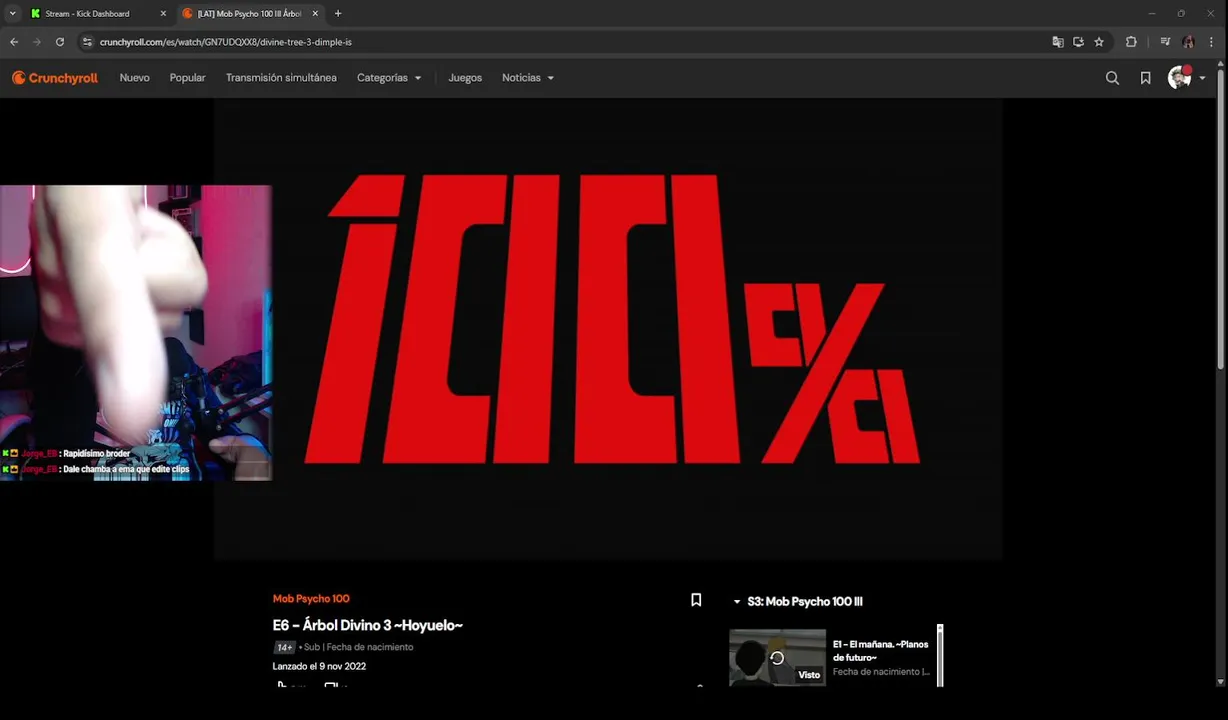Image resolution: width=1228 pixels, height=720 pixels.
Task: Replay icon on the E1 thumbnail
Action: tap(777, 658)
